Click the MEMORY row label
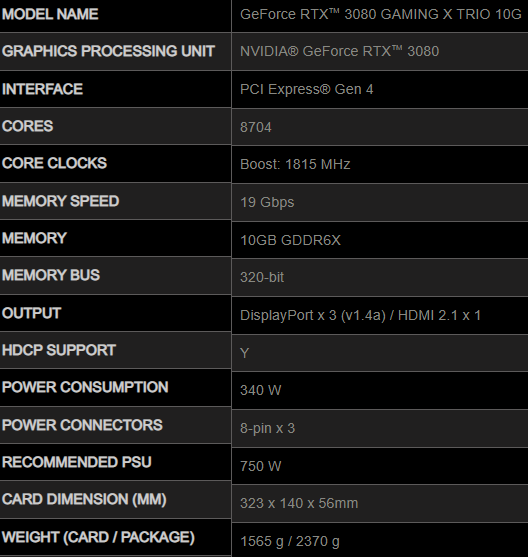The width and height of the screenshot is (528, 557). (34, 238)
